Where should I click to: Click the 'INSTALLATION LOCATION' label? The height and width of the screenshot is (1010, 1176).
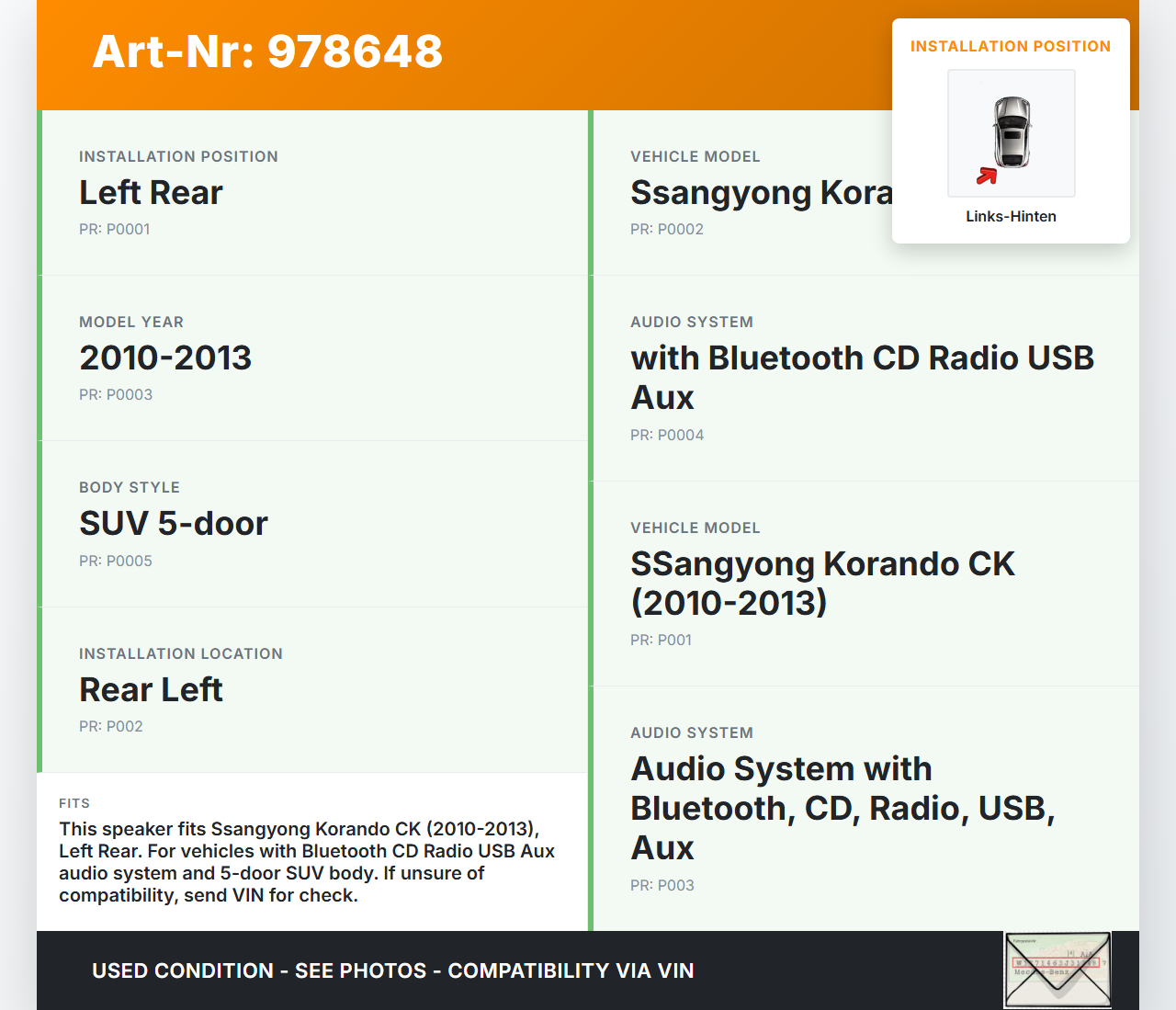point(181,653)
